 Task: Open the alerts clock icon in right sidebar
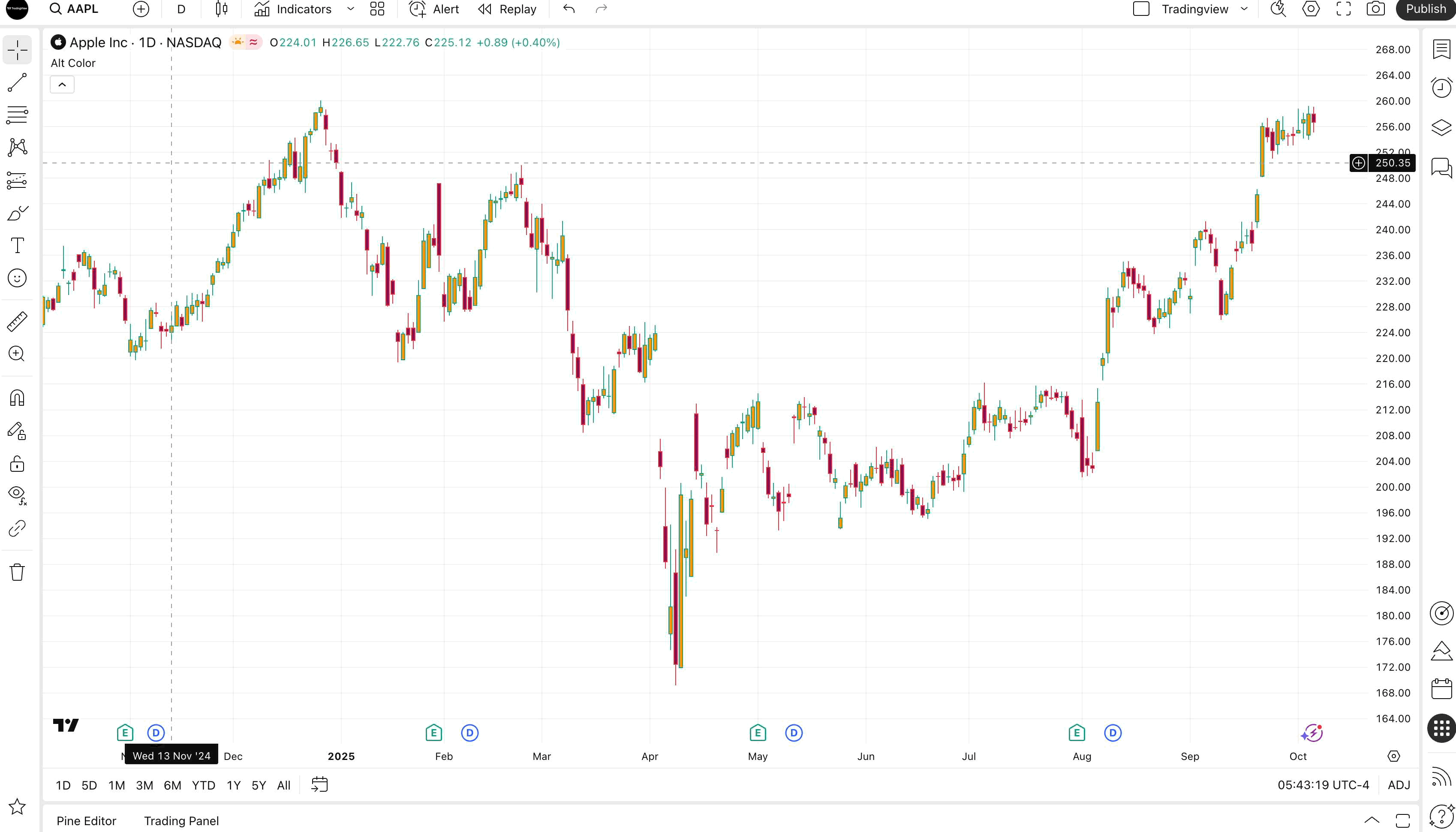(x=1441, y=87)
